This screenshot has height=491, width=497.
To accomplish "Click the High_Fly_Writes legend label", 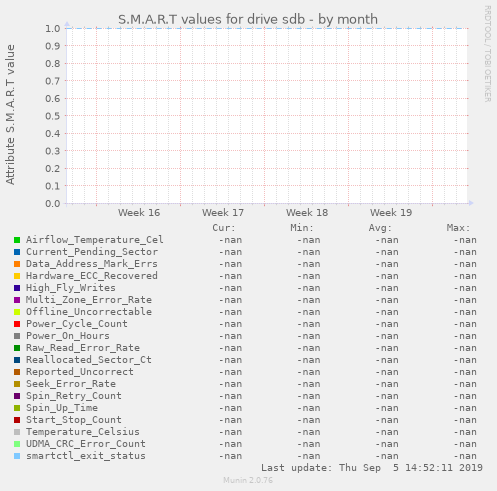I will (71, 288).
